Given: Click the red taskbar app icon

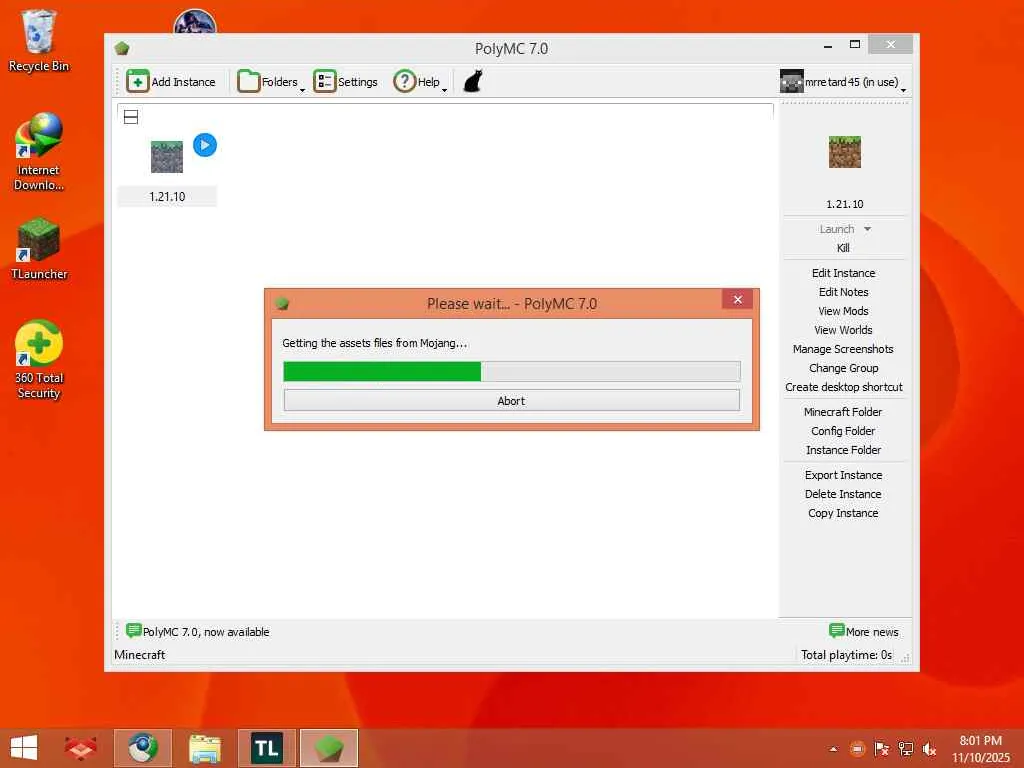Looking at the screenshot, I should coord(80,748).
